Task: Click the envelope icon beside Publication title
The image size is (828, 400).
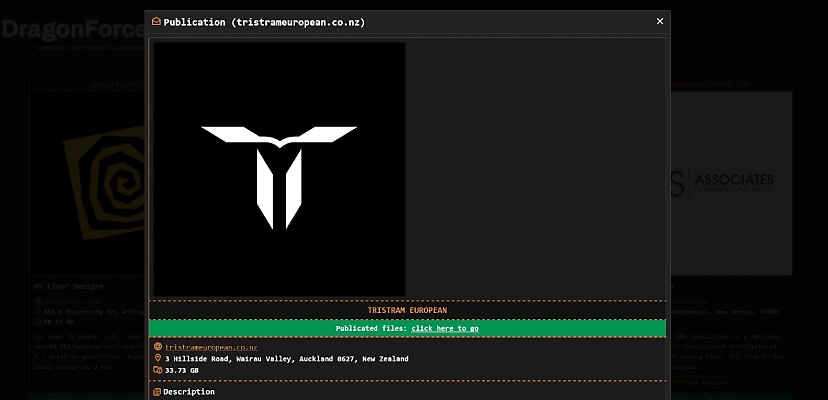Action: pos(156,22)
